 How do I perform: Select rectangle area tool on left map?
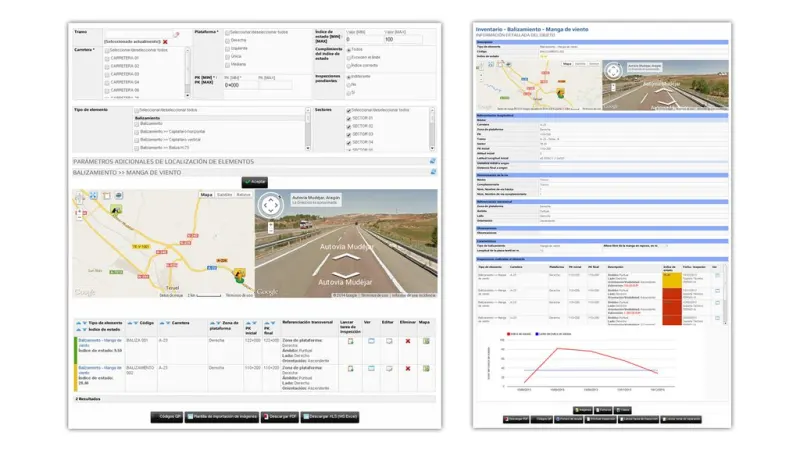tap(106, 195)
